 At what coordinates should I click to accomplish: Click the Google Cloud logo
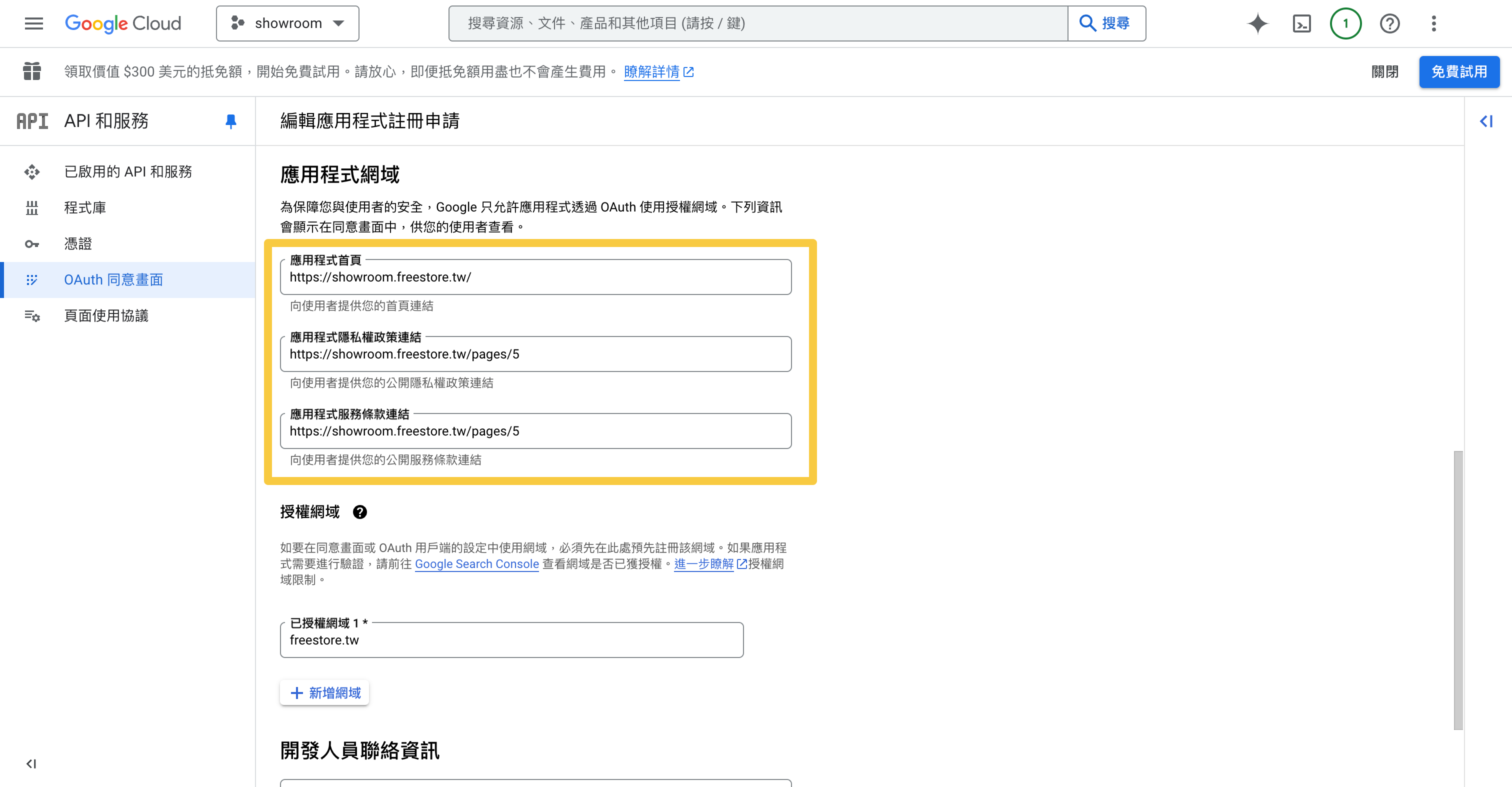[x=122, y=23]
